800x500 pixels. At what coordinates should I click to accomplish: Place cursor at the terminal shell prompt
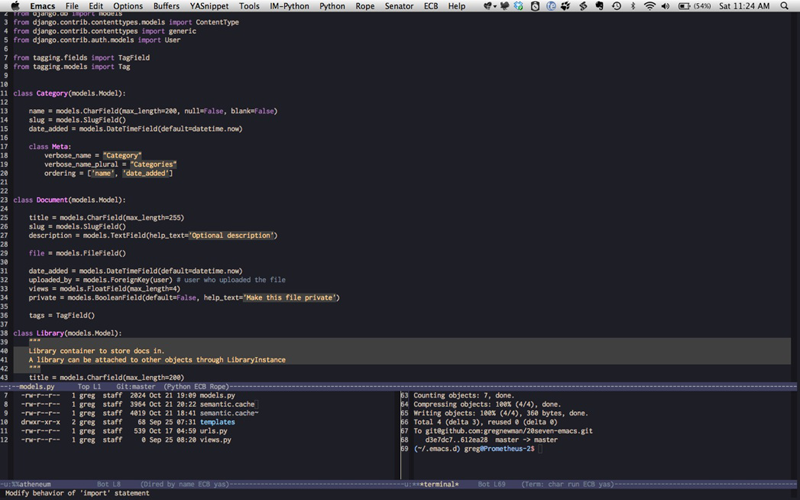tap(538, 450)
